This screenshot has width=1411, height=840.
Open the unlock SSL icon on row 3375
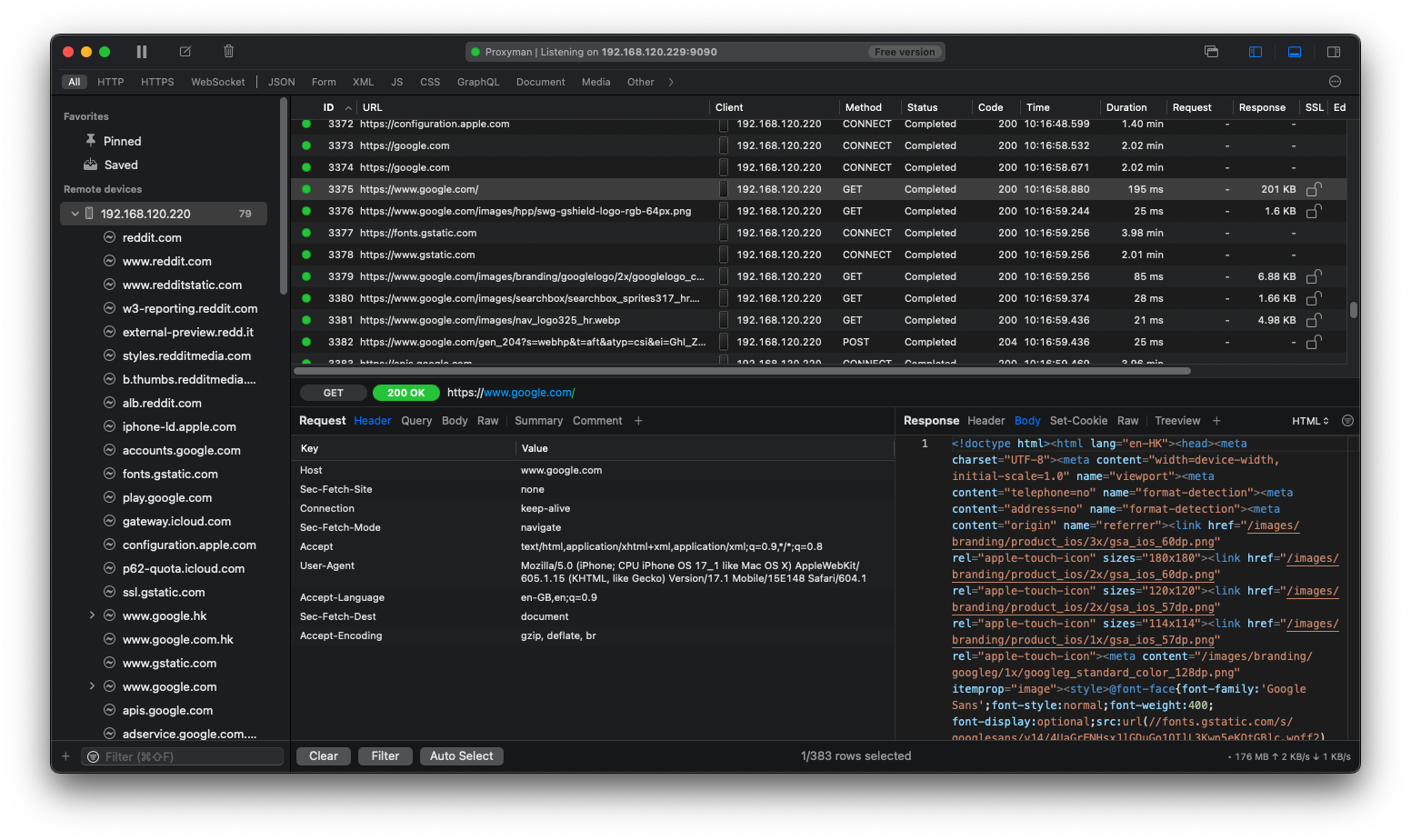(x=1313, y=189)
